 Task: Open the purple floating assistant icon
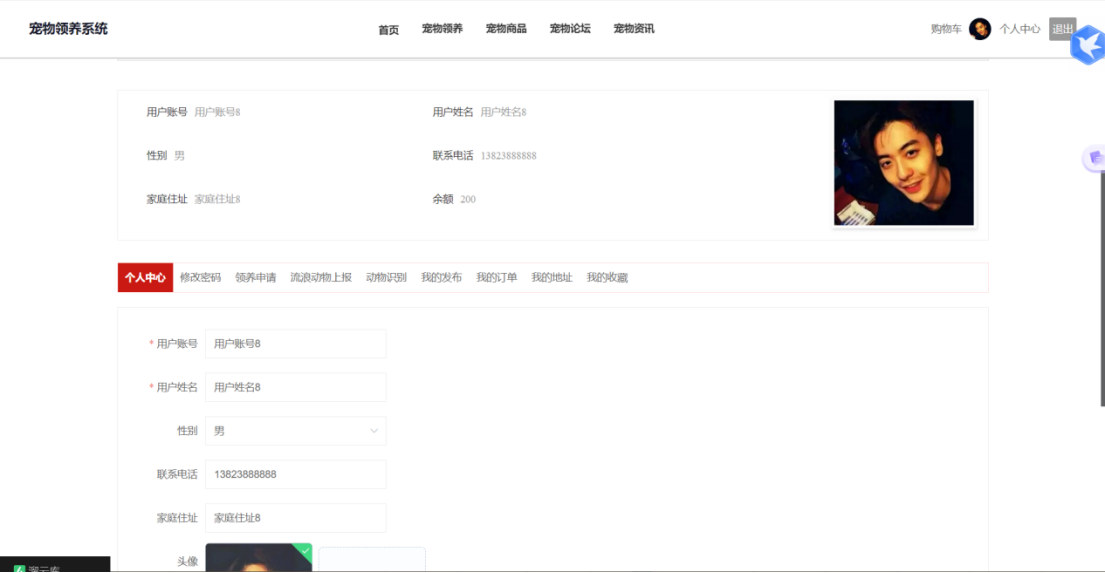pyautogui.click(x=1094, y=159)
